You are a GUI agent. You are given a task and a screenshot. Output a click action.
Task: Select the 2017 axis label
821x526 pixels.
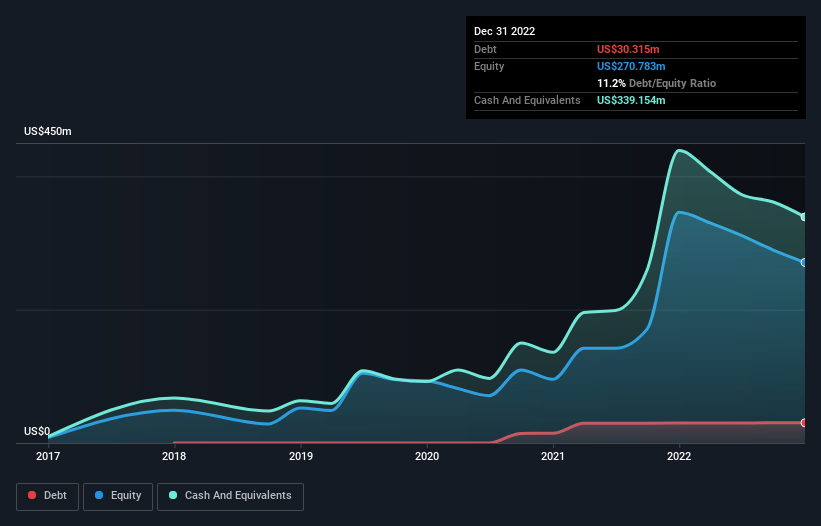(48, 456)
